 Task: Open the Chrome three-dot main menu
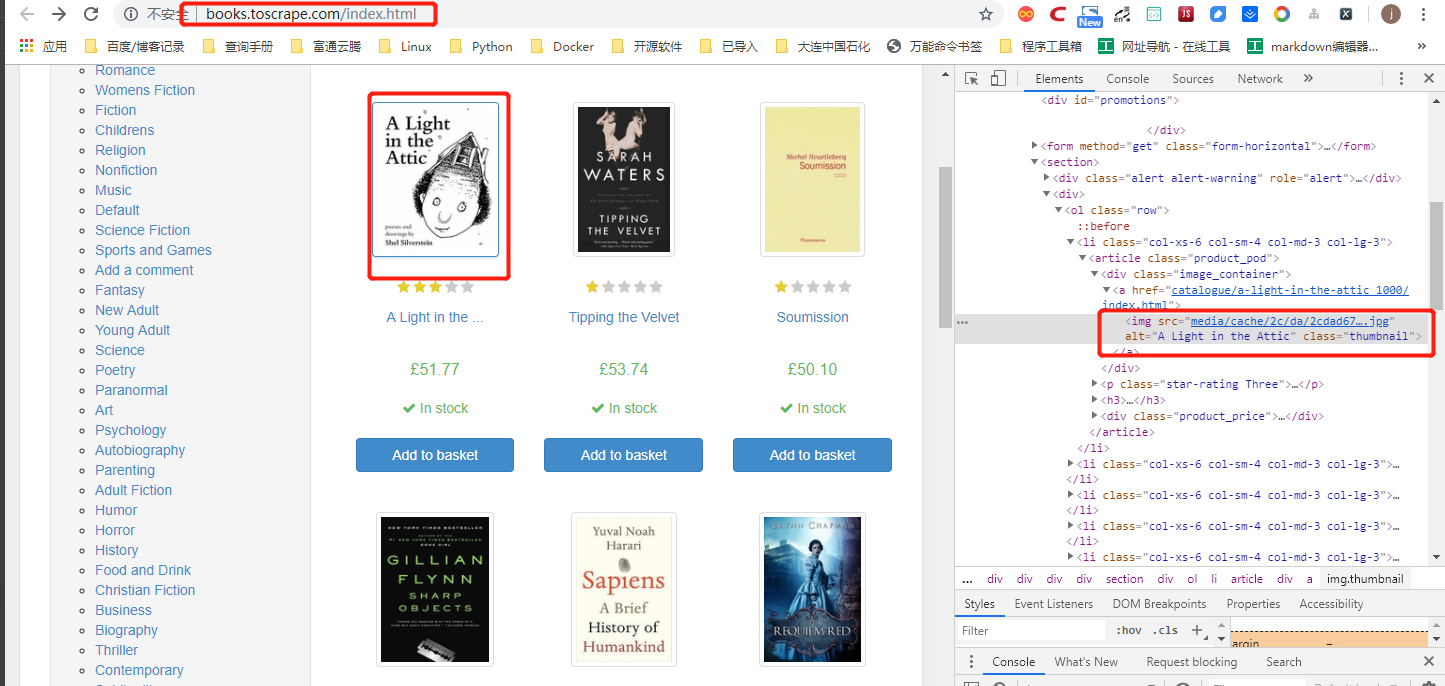(1424, 14)
